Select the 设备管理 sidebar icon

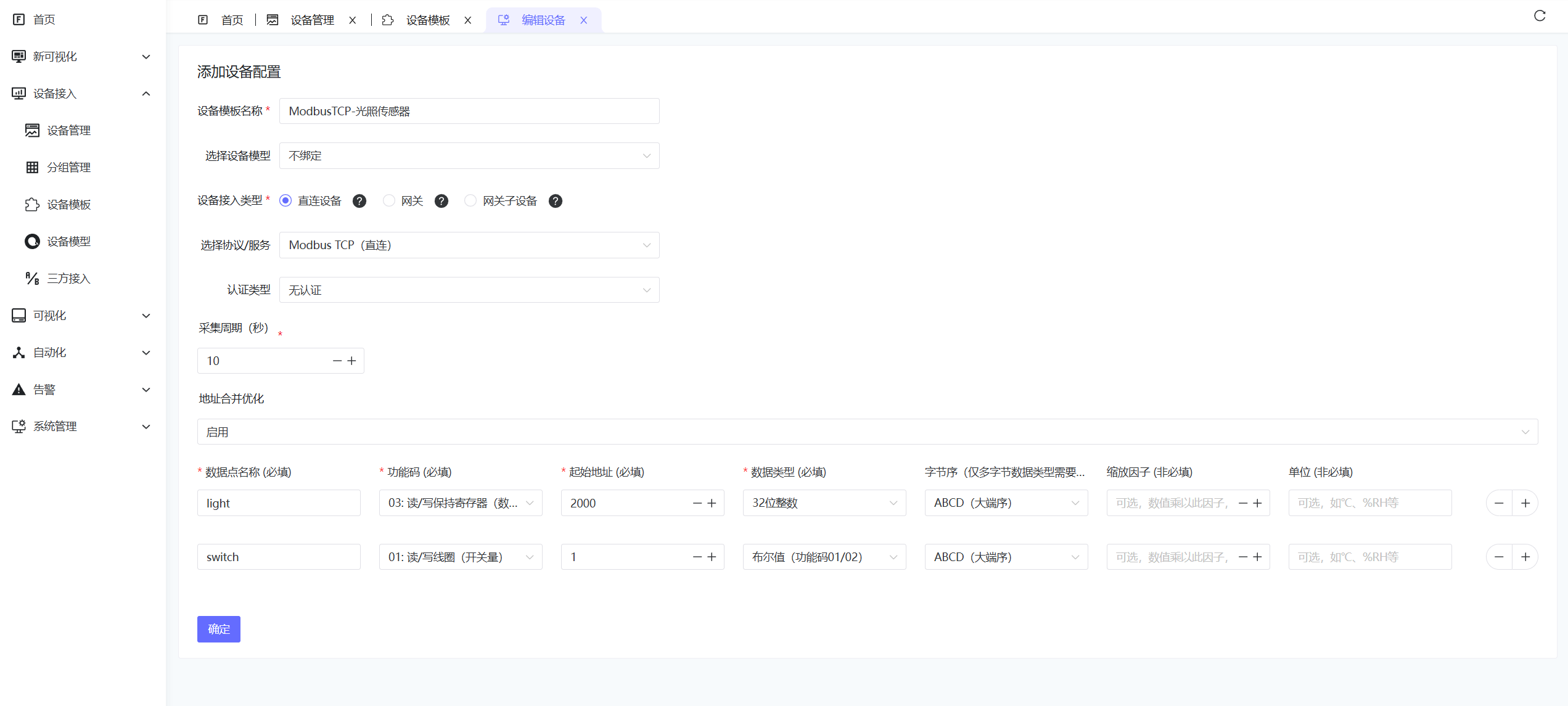click(x=32, y=130)
